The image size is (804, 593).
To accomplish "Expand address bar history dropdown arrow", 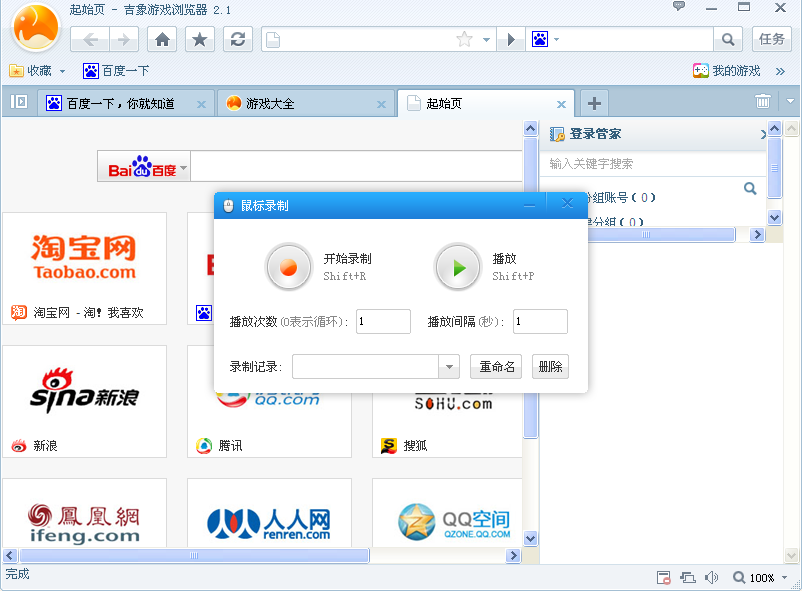I will pos(486,39).
